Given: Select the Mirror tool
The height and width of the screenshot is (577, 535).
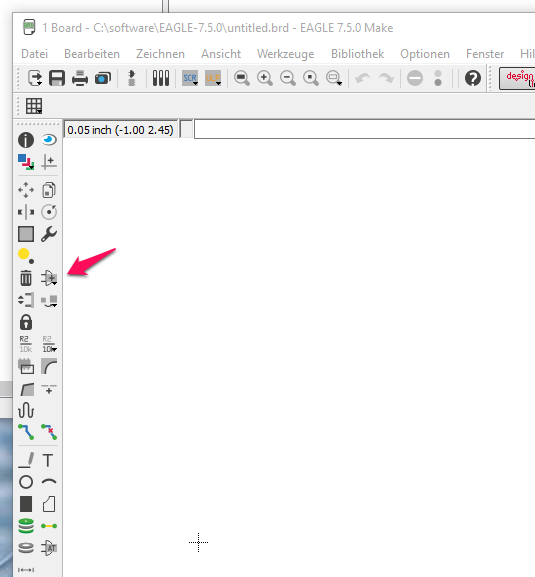Looking at the screenshot, I should pos(26,212).
